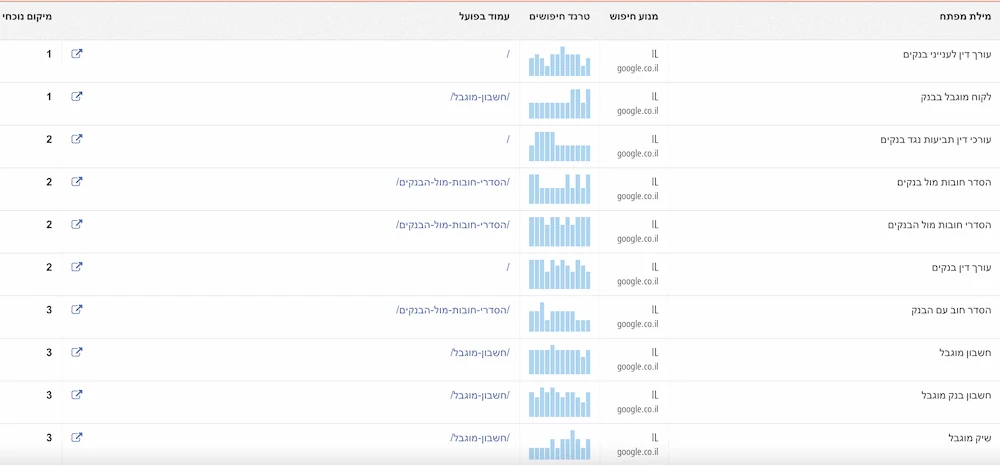
Task: Open external link icon for 'עורך דין בנקים' row
Action: [77, 267]
